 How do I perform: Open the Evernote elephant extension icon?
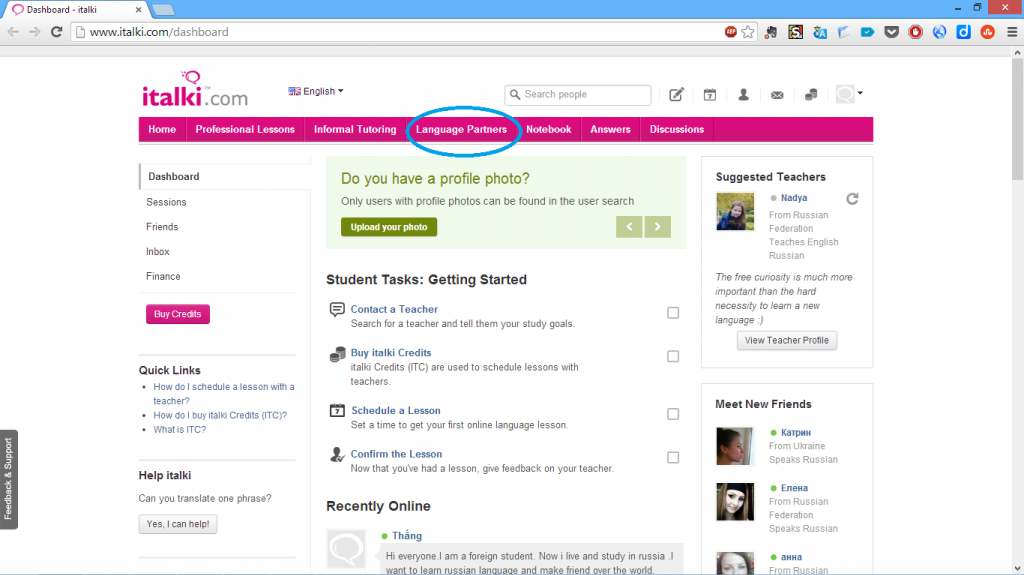pyautogui.click(x=771, y=31)
